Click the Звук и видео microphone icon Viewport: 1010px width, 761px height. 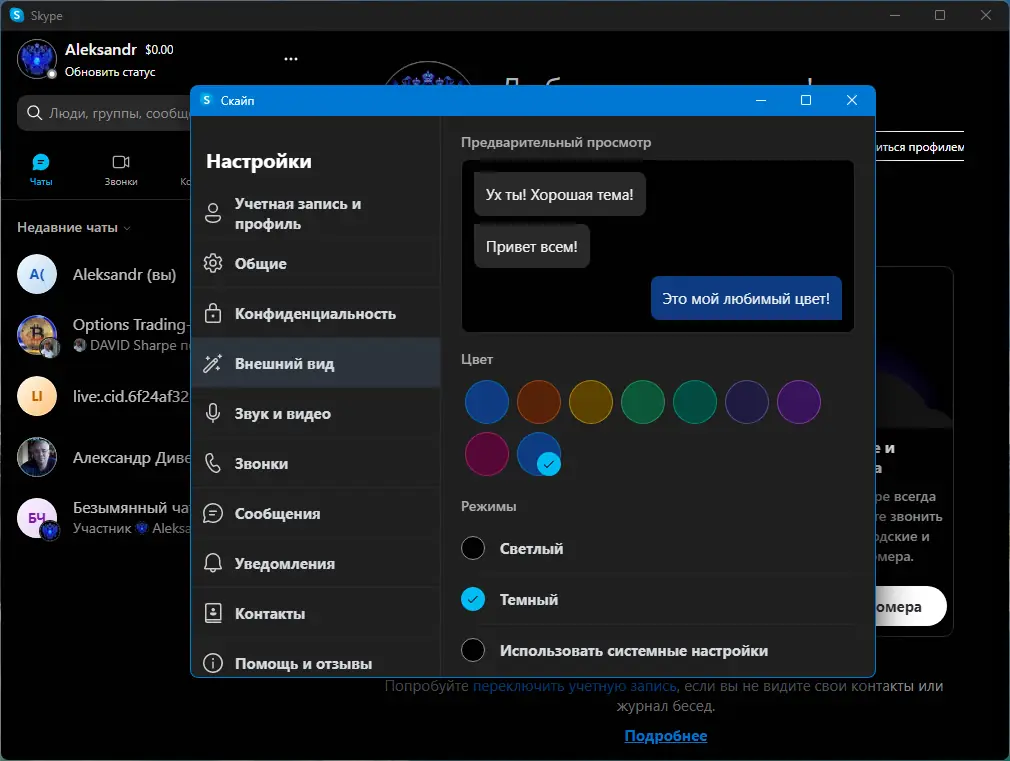coord(211,413)
